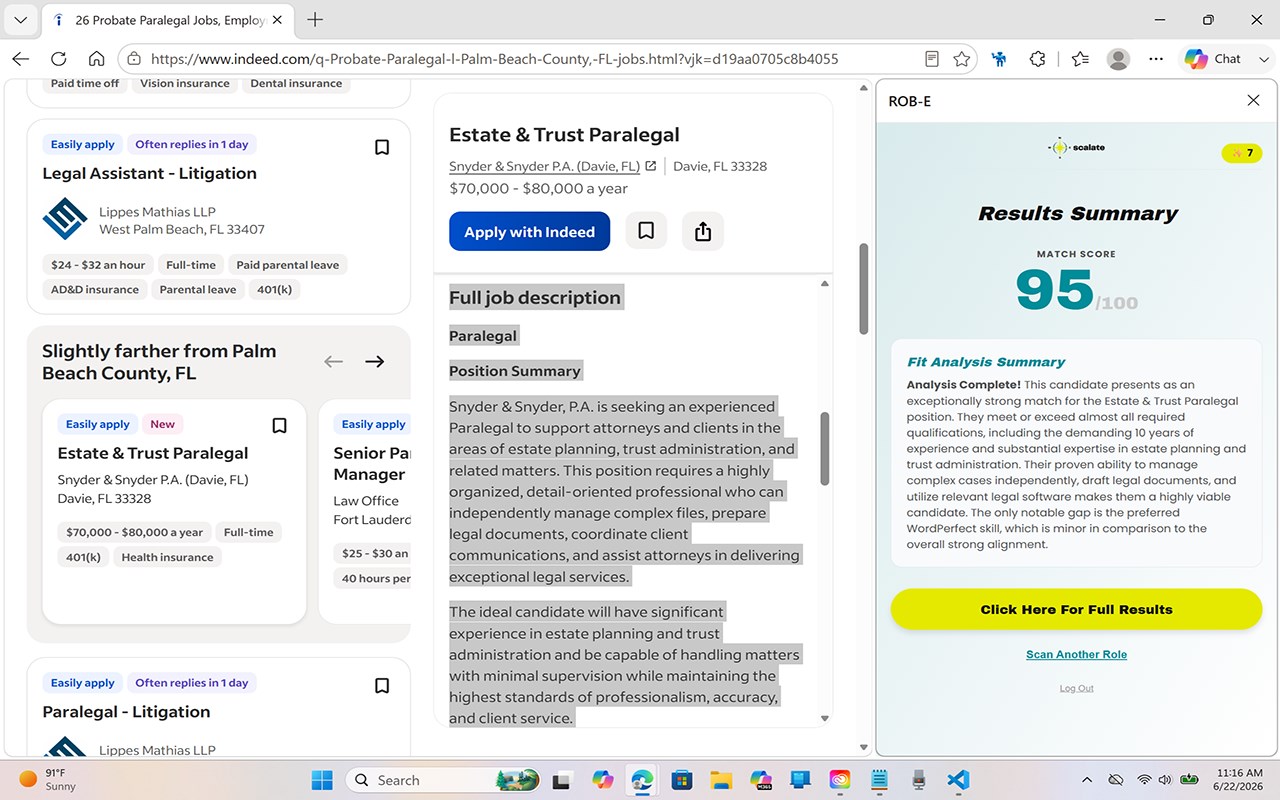Open the browser home page
1280x800 pixels.
(x=96, y=59)
